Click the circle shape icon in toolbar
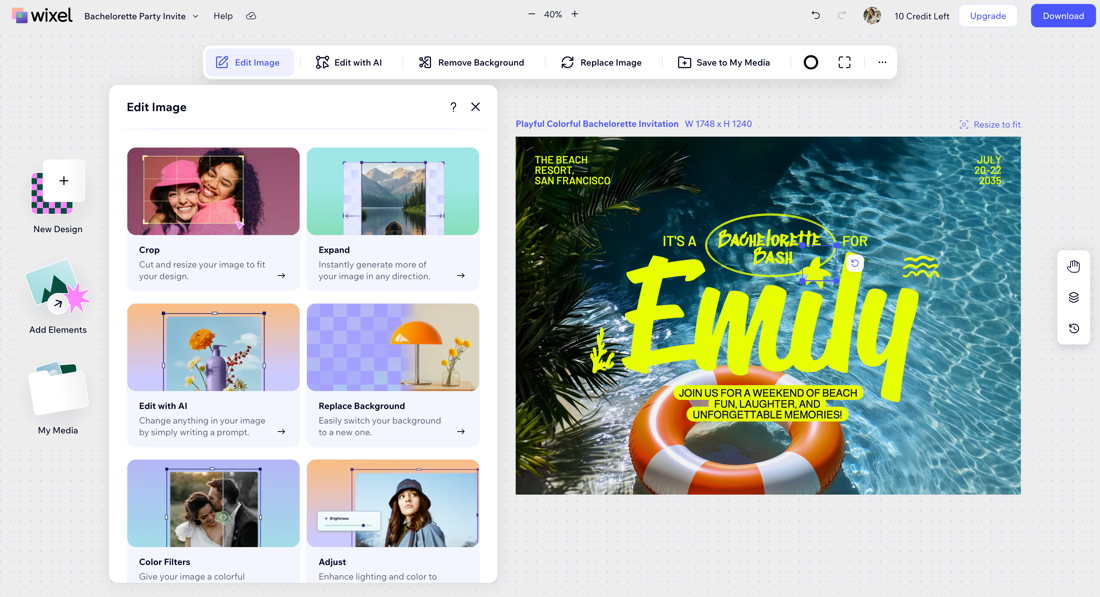 click(811, 62)
